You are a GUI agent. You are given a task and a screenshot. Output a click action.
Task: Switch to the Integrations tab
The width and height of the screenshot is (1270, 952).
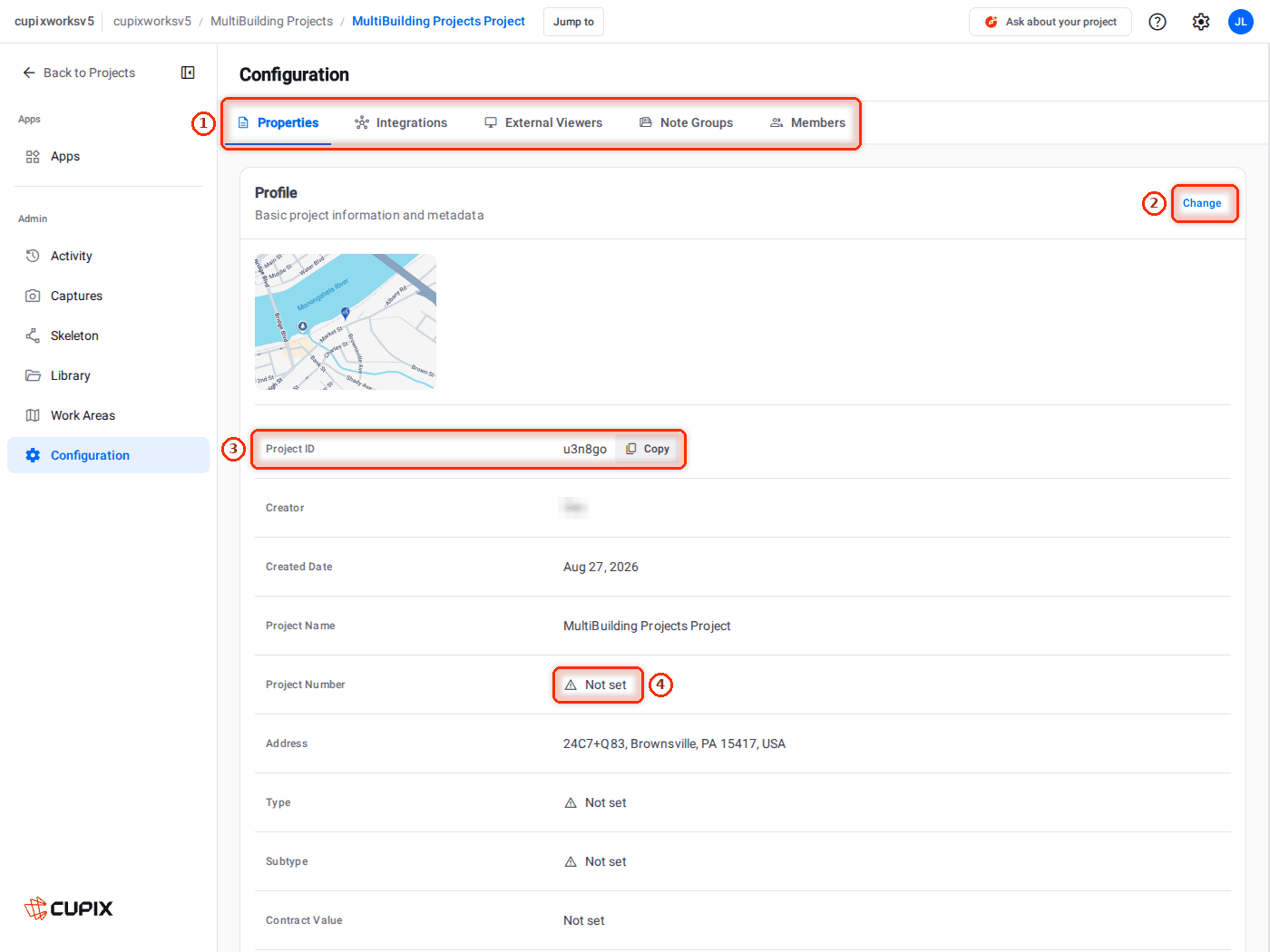tap(401, 122)
